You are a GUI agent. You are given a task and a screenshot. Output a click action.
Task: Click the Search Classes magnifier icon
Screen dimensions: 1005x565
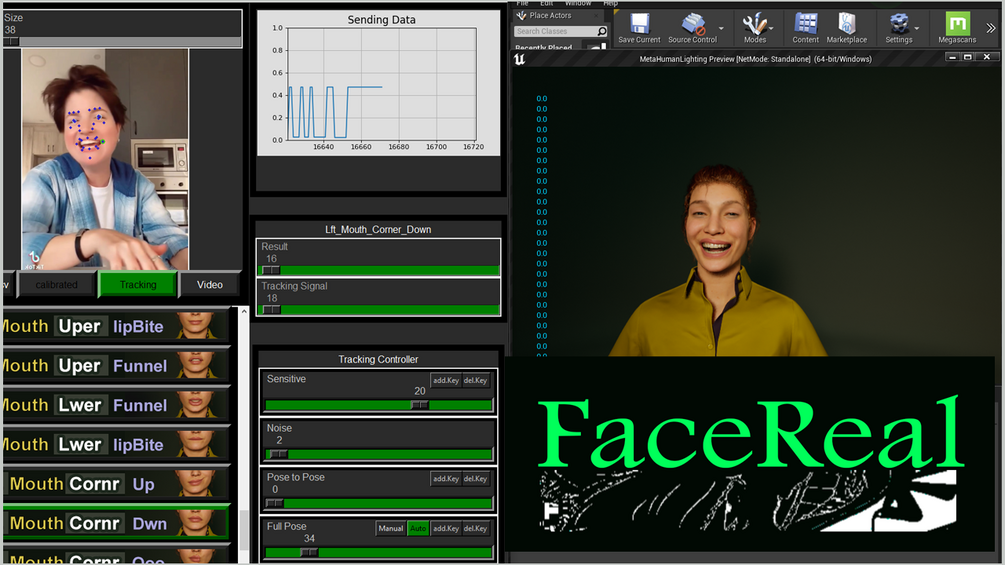pyautogui.click(x=602, y=31)
